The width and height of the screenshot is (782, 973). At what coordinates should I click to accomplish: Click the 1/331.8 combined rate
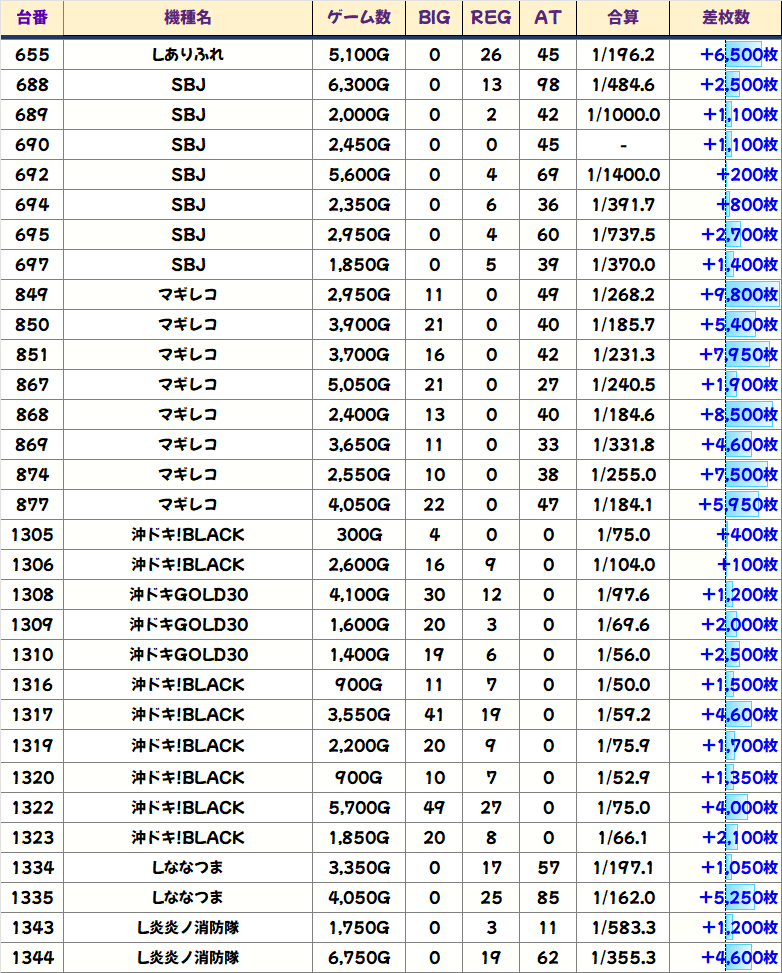[x=623, y=445]
